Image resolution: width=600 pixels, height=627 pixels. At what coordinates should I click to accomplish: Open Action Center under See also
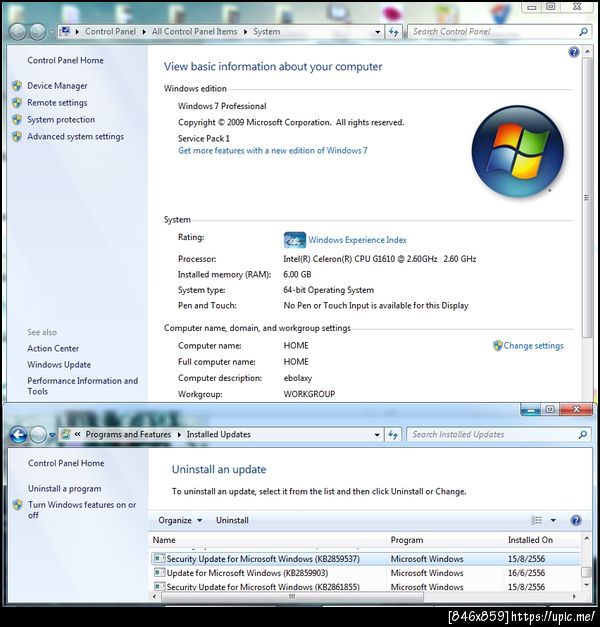pos(53,348)
